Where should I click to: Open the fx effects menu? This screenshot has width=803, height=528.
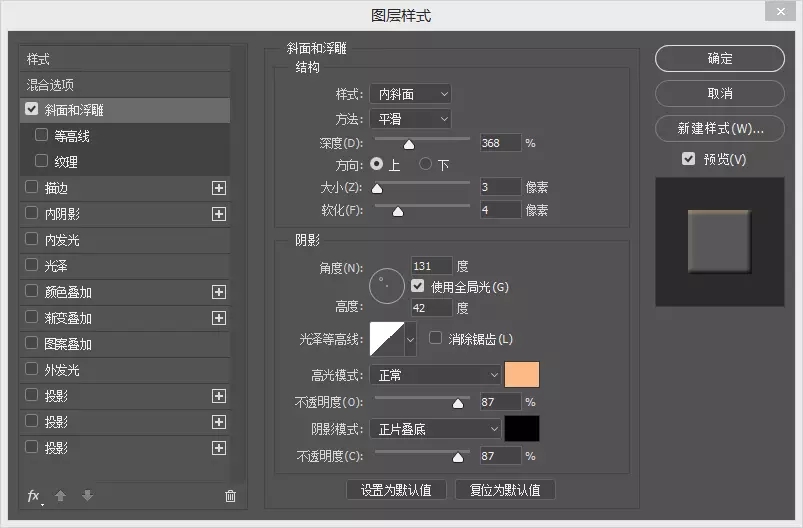[34, 496]
